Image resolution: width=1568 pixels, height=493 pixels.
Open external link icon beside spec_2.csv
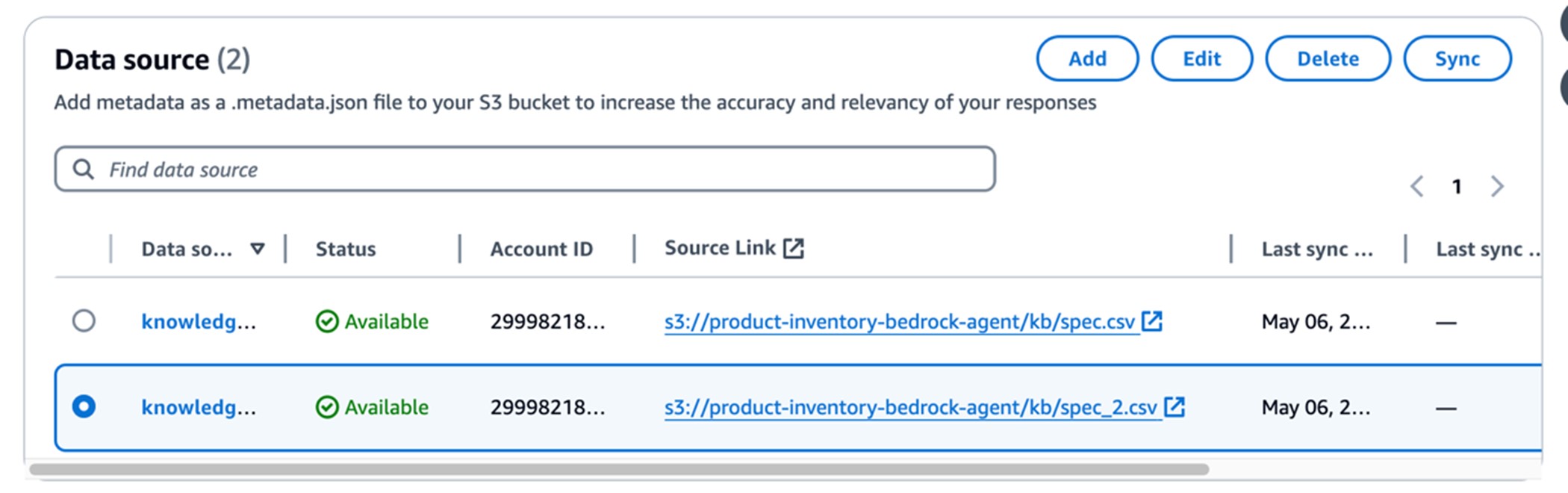(x=1175, y=407)
